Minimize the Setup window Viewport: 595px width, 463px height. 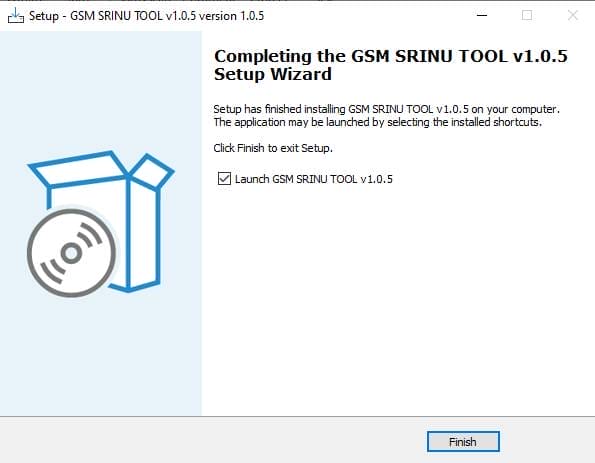[x=482, y=16]
